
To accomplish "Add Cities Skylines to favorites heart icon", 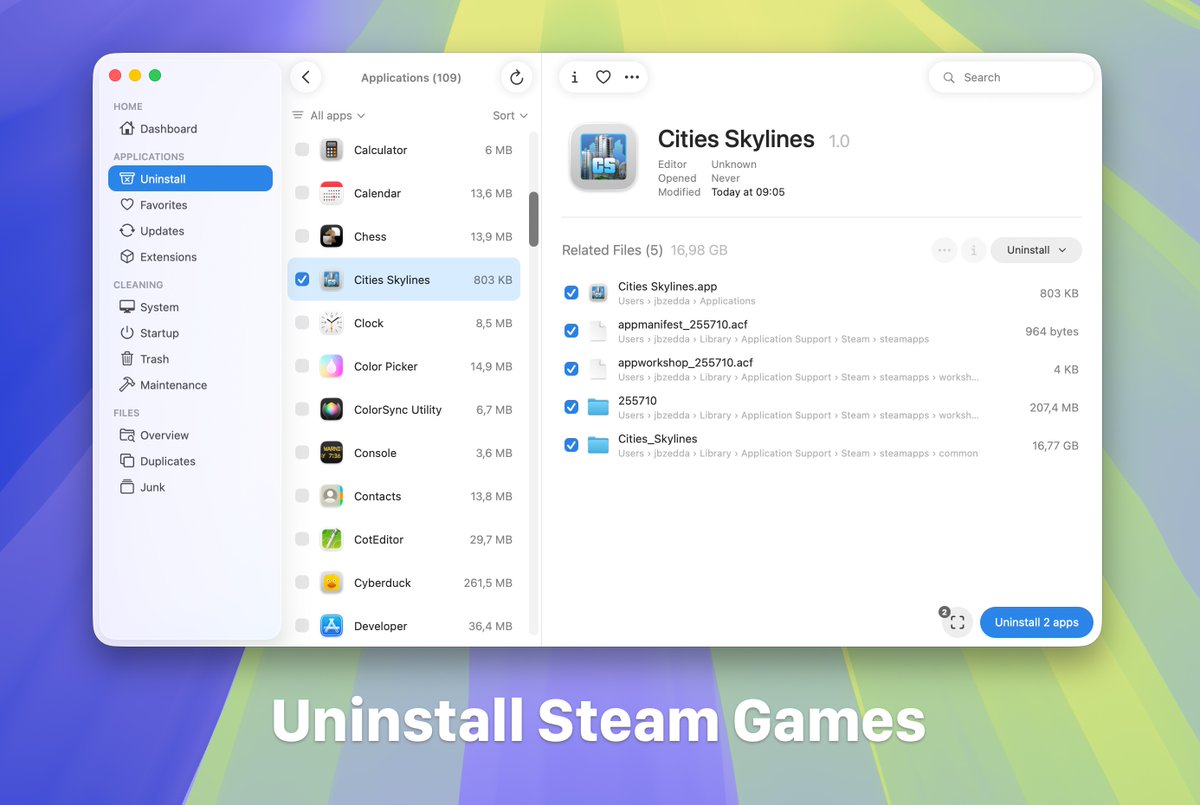I will pyautogui.click(x=603, y=77).
